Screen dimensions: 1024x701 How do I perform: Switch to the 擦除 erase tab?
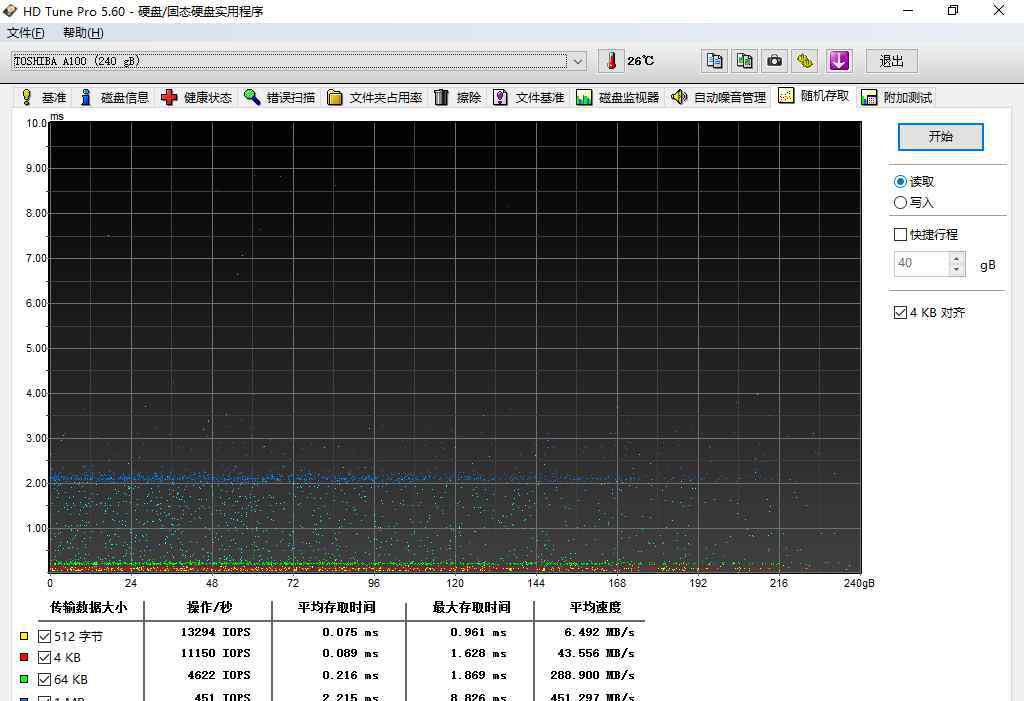[458, 97]
